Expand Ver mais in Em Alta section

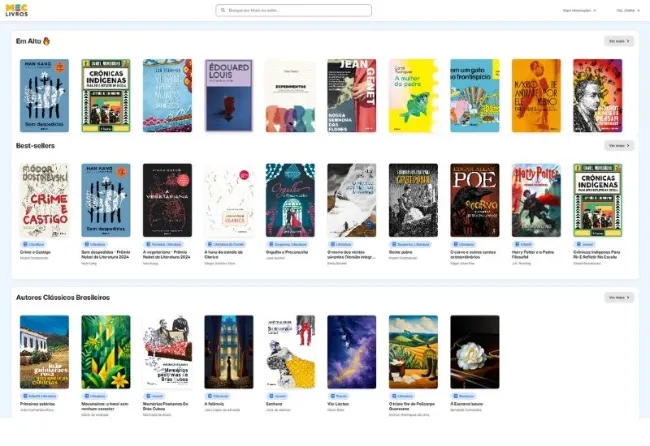pyautogui.click(x=618, y=41)
